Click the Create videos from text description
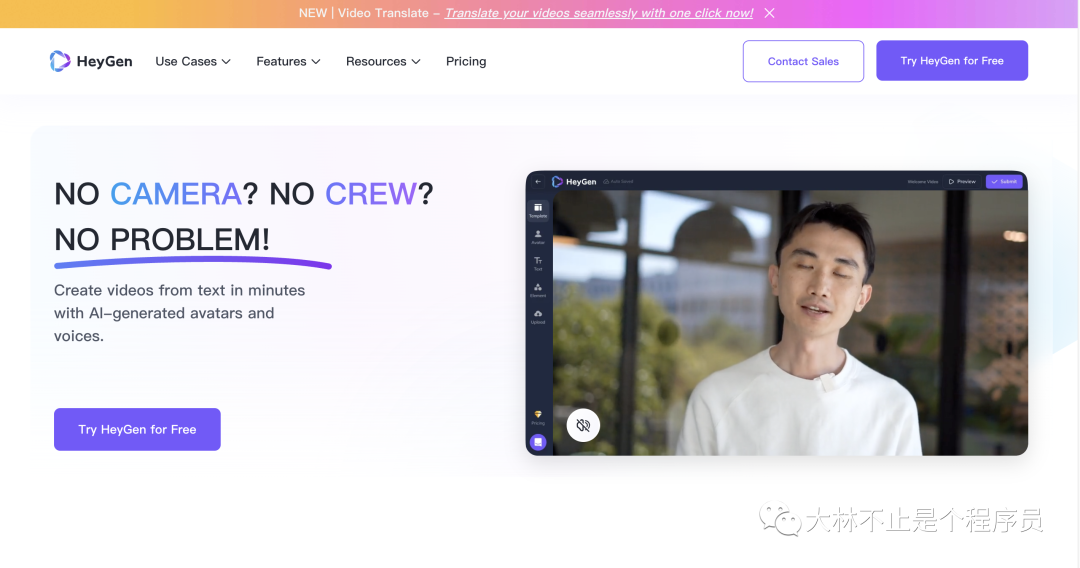This screenshot has width=1080, height=568. [x=179, y=313]
